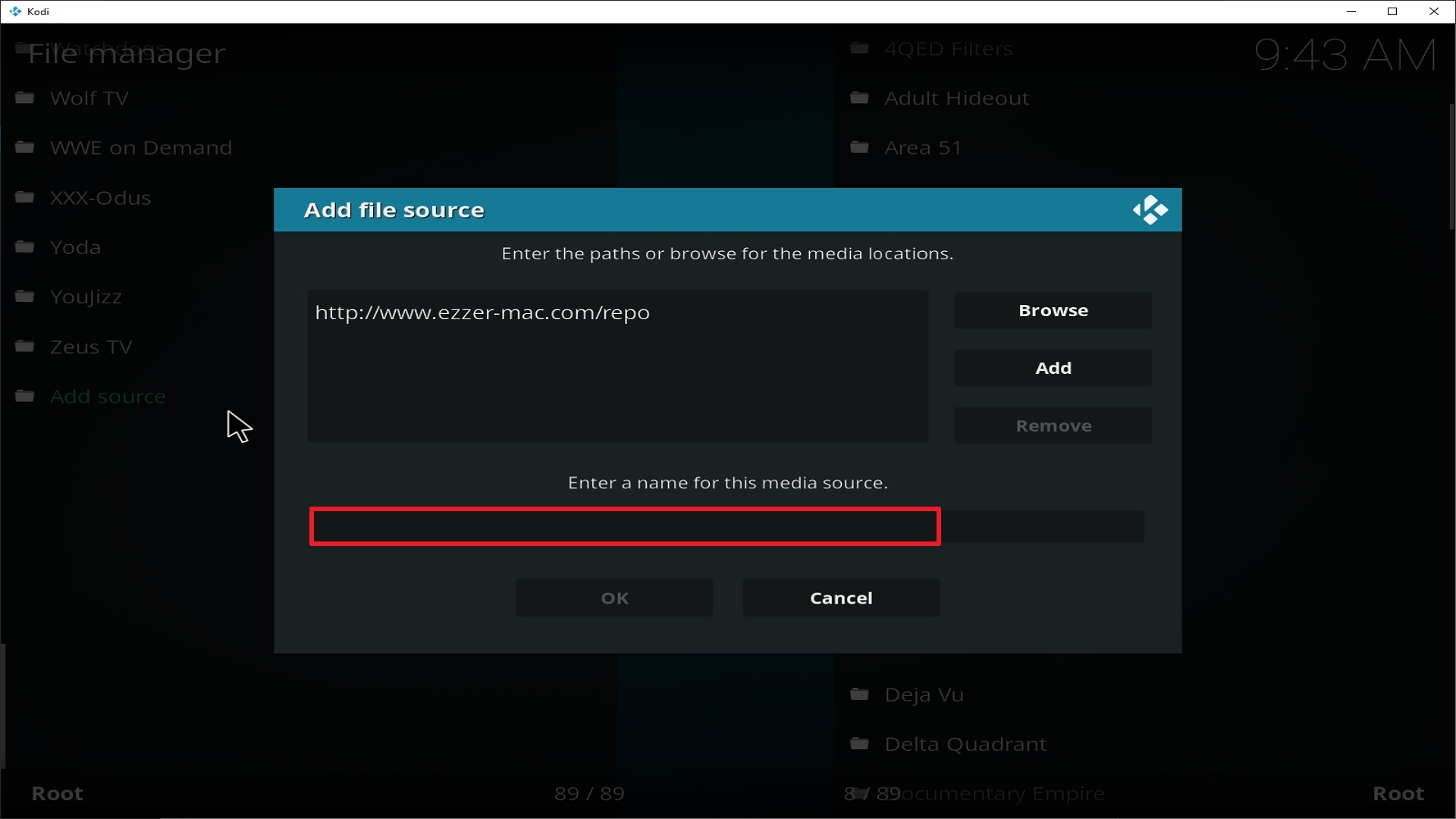Confirm with the OK button
The height and width of the screenshot is (819, 1456).
614,598
